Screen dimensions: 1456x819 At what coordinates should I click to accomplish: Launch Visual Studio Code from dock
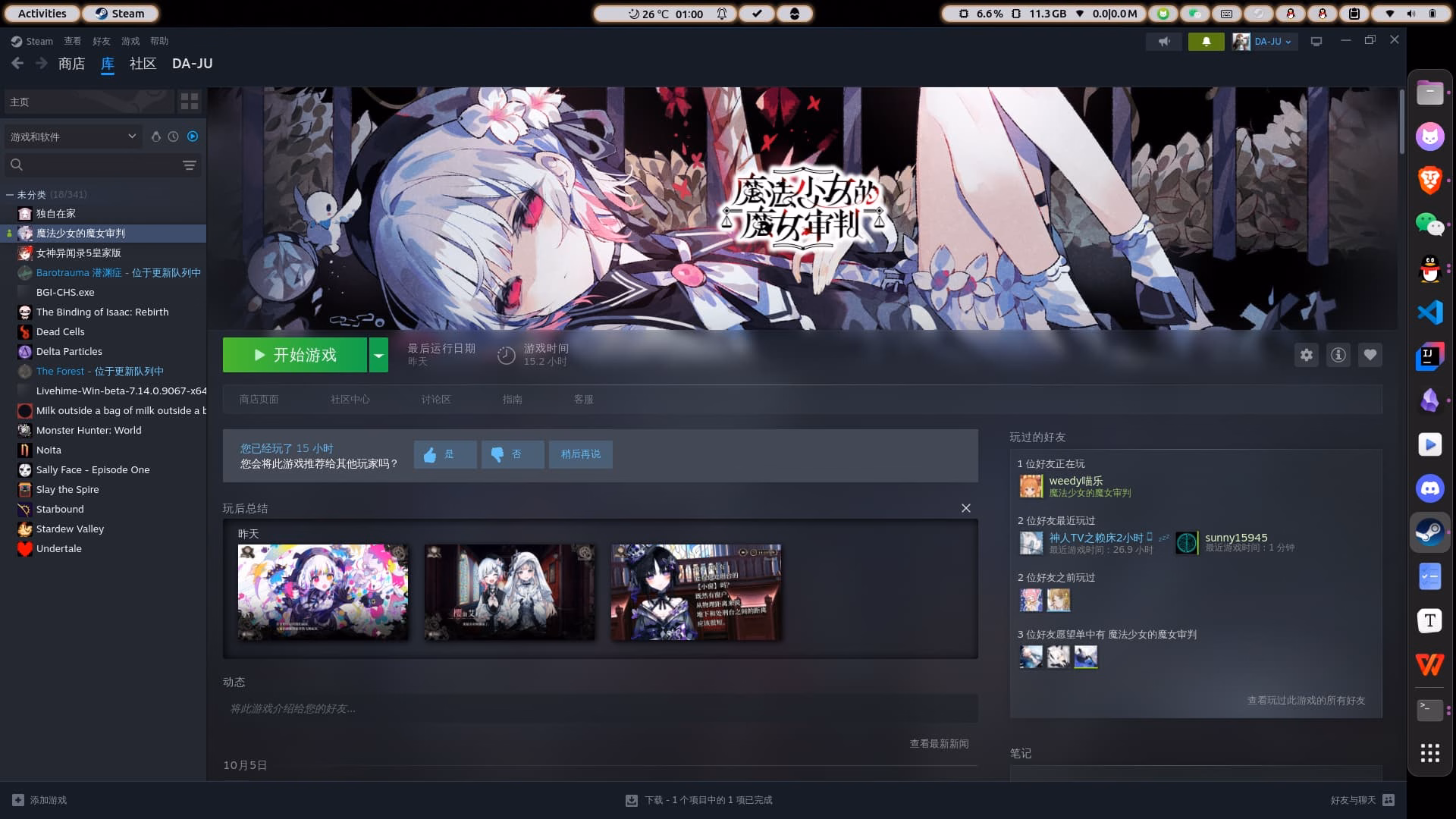pos(1429,312)
